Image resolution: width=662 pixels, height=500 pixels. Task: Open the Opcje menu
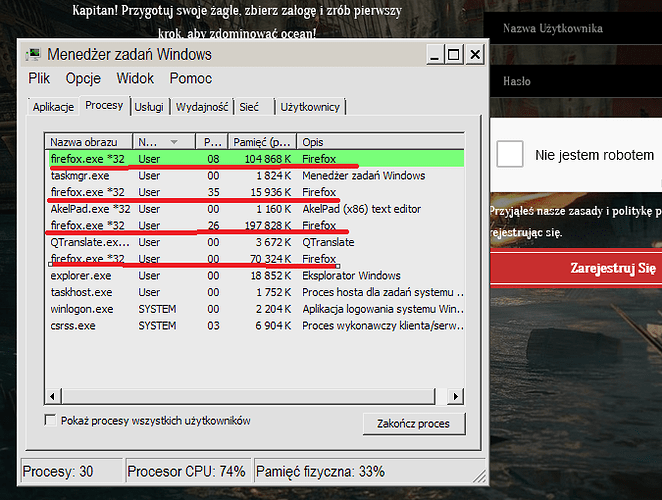click(83, 79)
